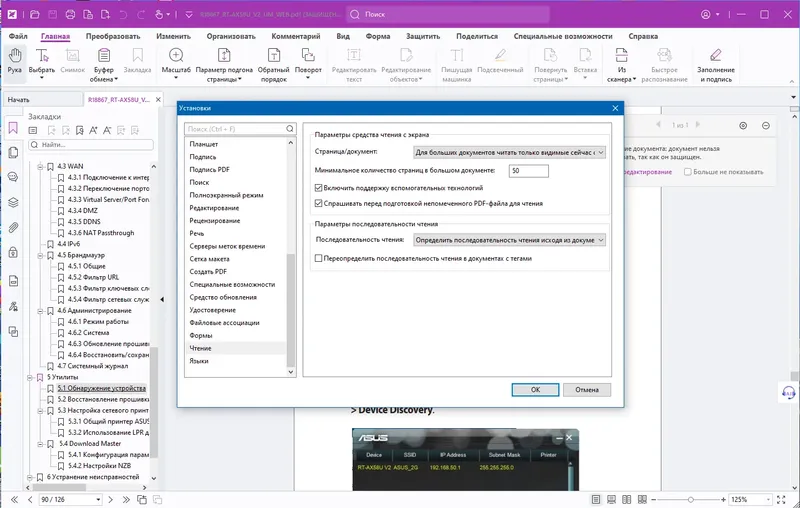This screenshot has width=800, height=508.
Task: Open Параметр подгона страницы options
Action: [224, 64]
